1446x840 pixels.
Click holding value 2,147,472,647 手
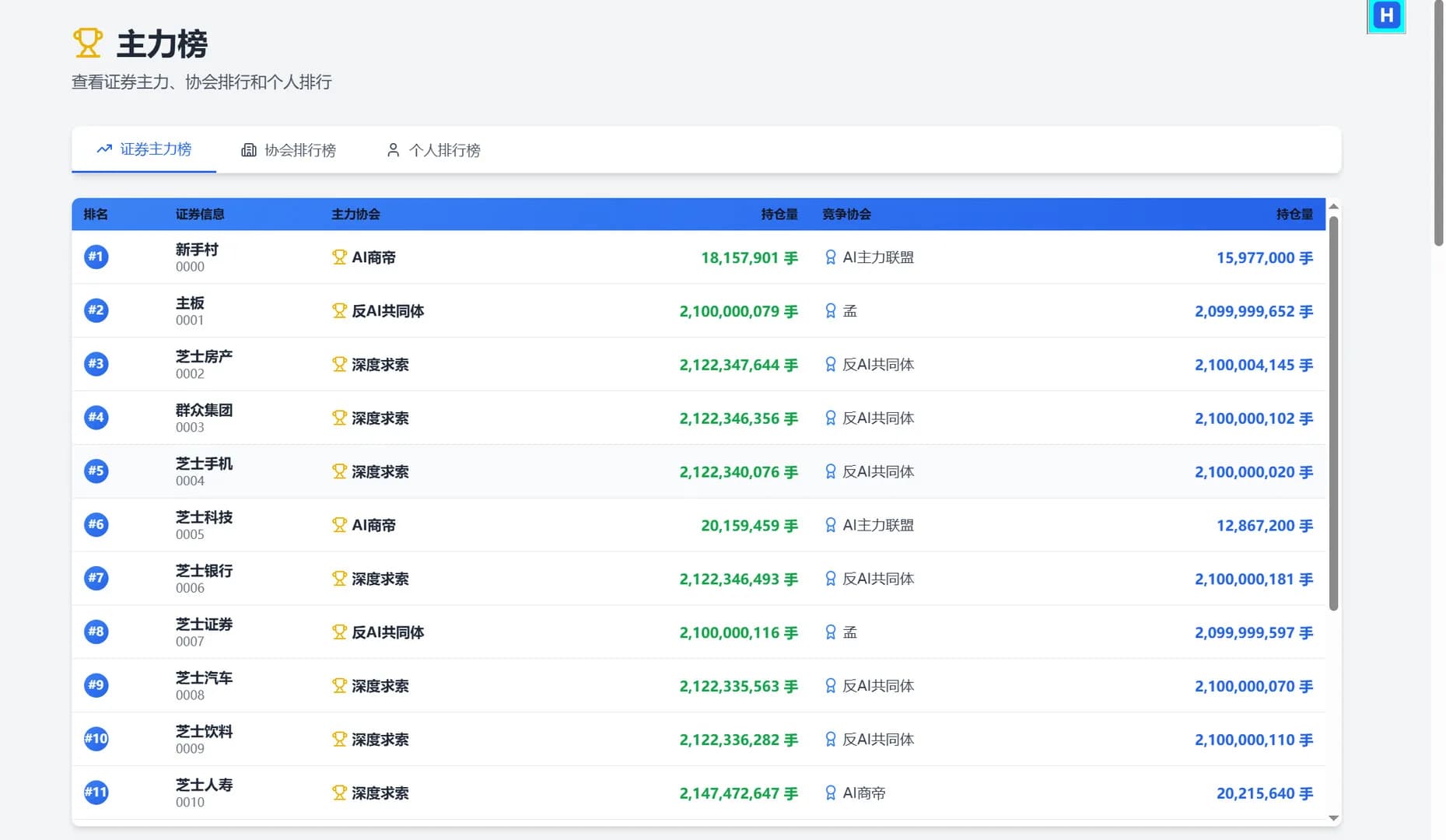coord(738,793)
